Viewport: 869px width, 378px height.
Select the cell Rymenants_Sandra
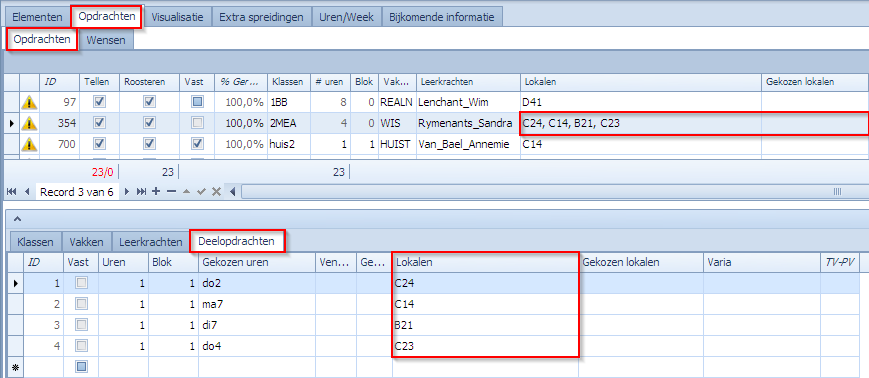click(468, 123)
